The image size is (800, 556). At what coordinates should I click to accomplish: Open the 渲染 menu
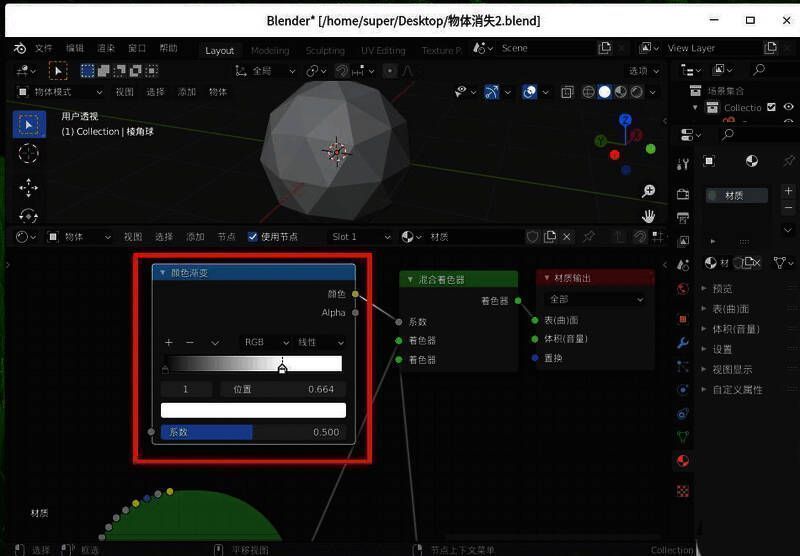coord(106,48)
